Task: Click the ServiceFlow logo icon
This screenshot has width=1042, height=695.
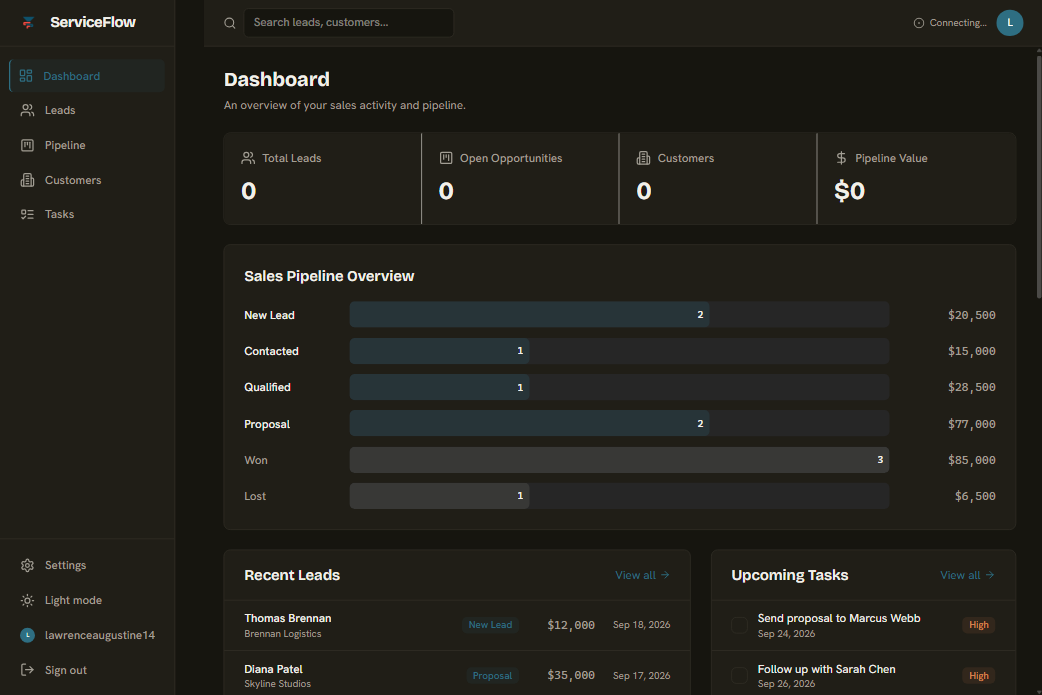Action: point(28,23)
